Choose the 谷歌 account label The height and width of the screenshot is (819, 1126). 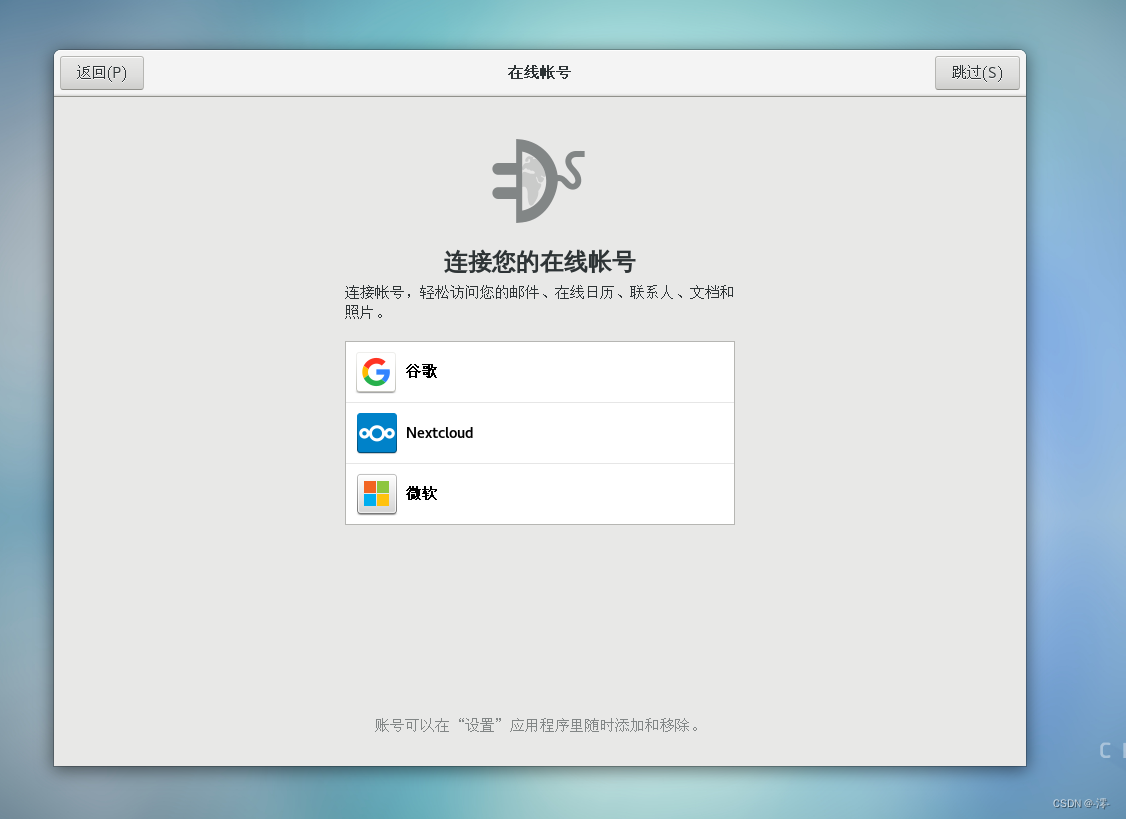tap(422, 371)
